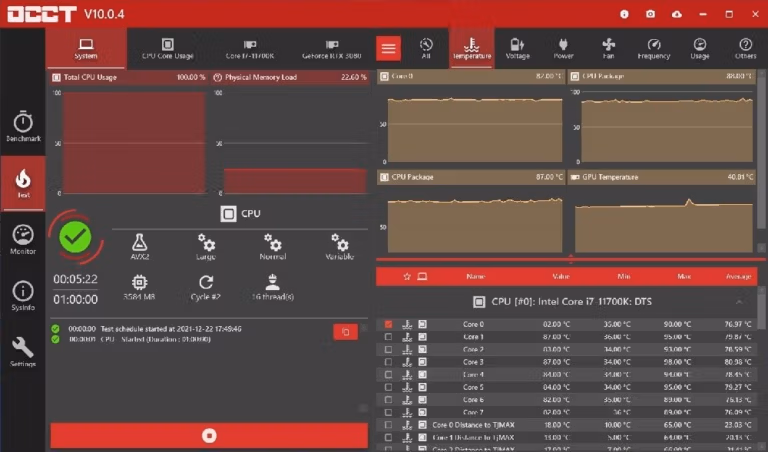Change the Variable load type option
The width and height of the screenshot is (768, 452).
click(339, 246)
